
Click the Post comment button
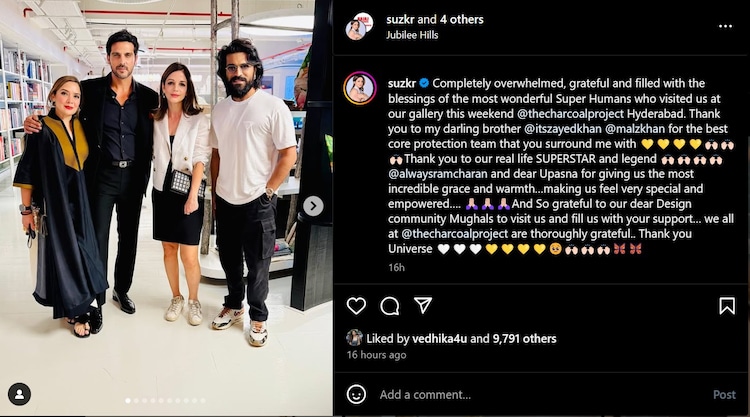tap(724, 395)
